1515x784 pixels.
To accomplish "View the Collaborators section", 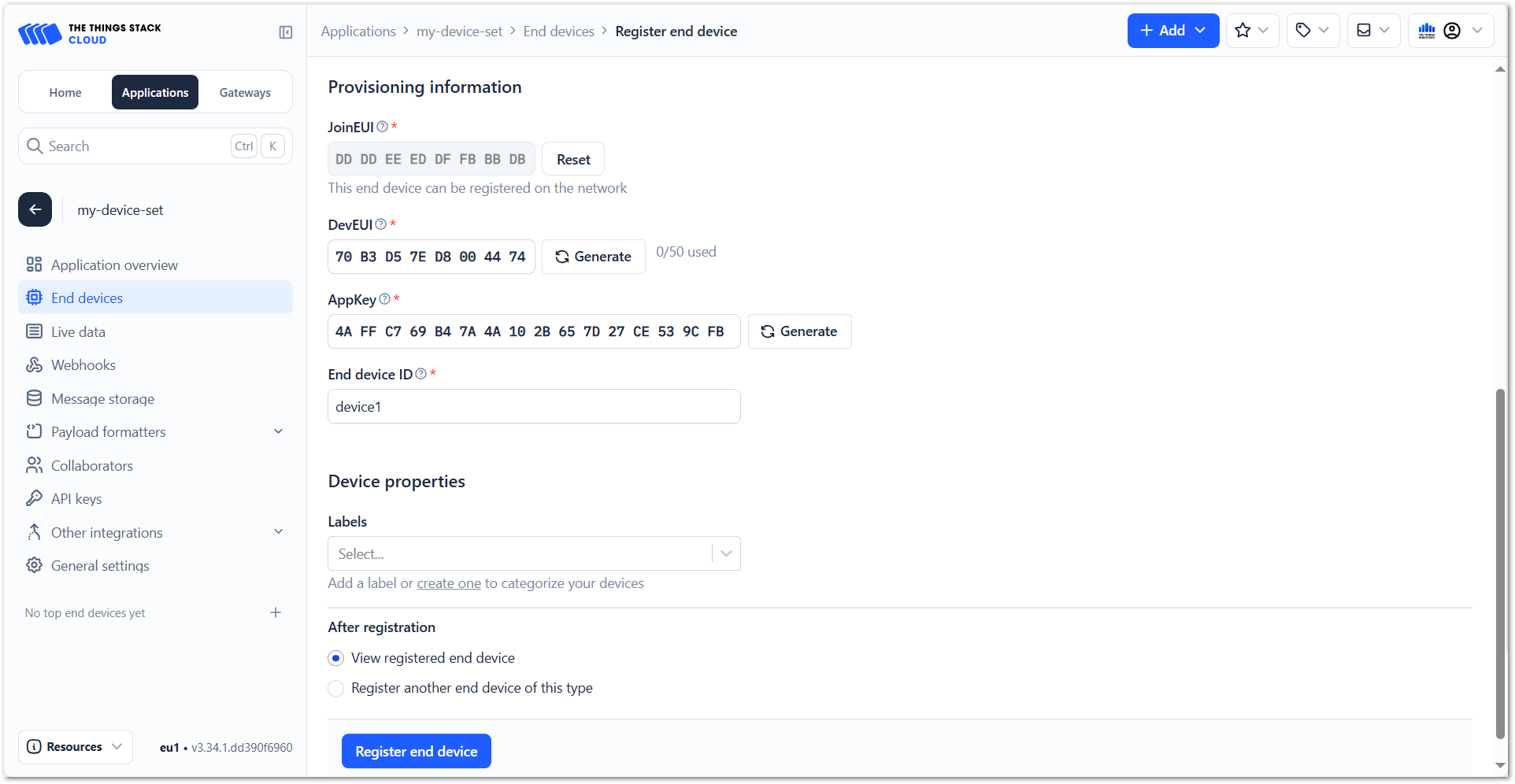I will 91,465.
